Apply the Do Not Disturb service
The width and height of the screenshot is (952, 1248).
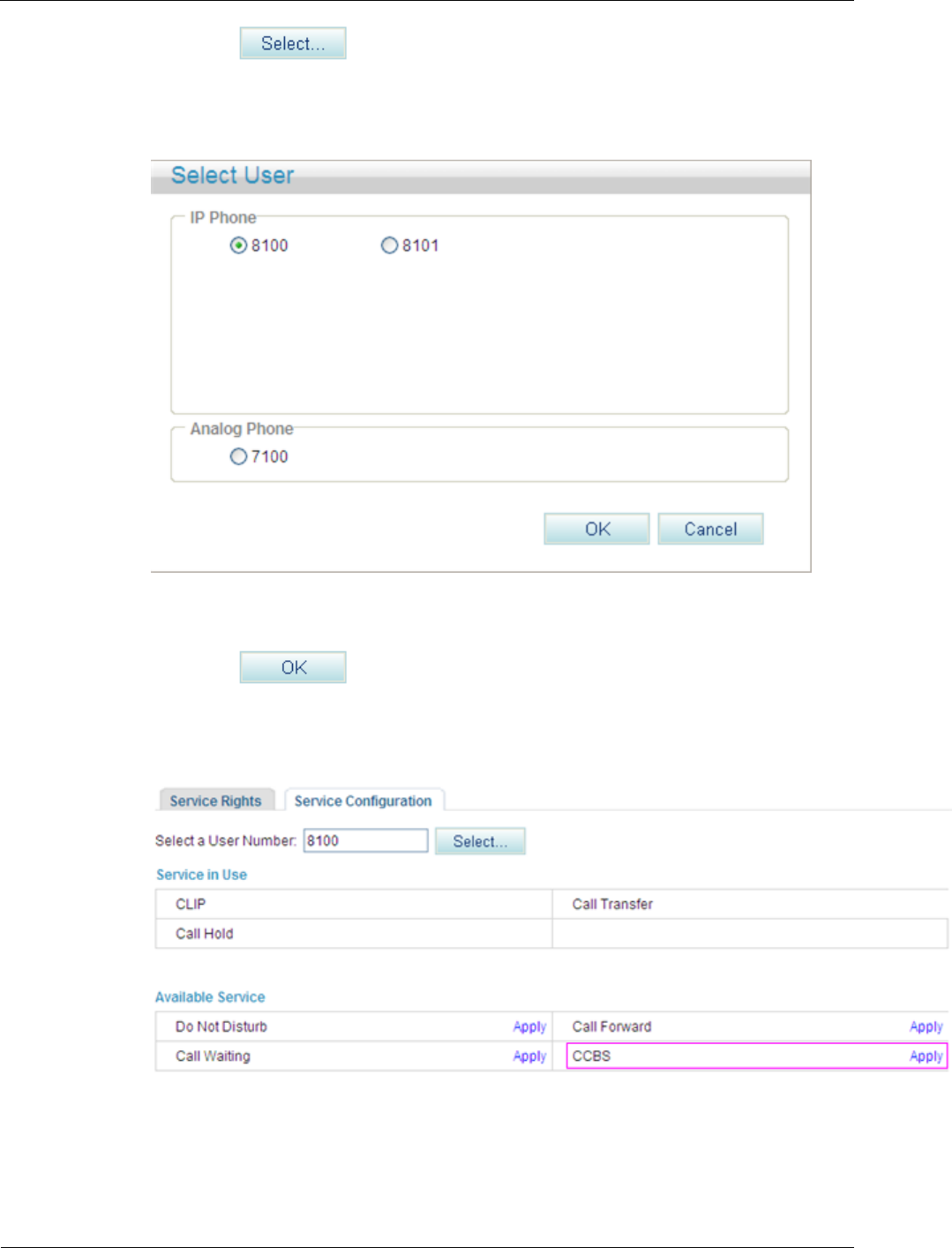click(x=529, y=1026)
